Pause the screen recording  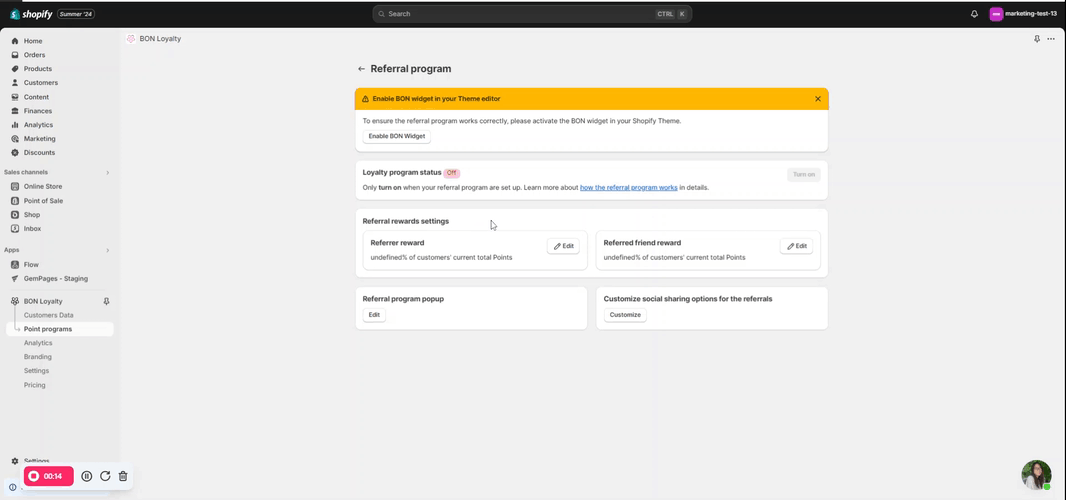click(x=87, y=476)
